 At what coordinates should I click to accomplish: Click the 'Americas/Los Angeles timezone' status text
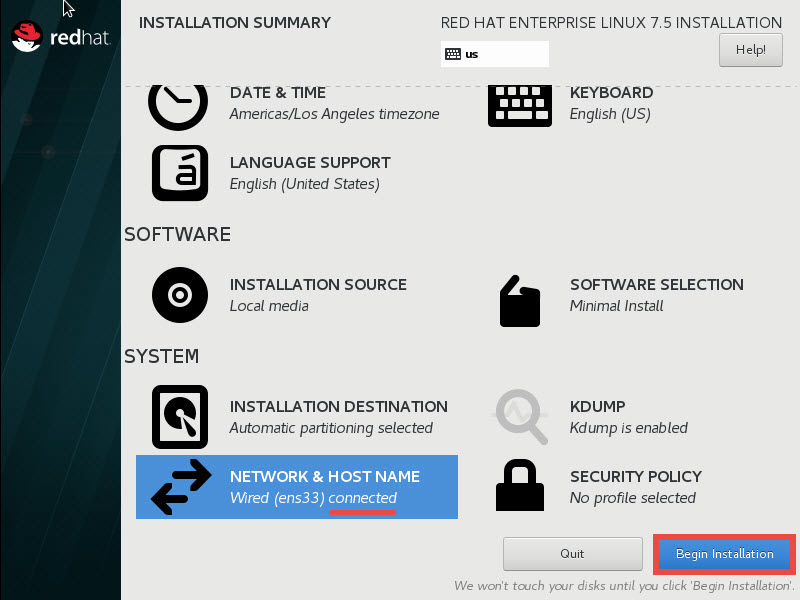[334, 114]
